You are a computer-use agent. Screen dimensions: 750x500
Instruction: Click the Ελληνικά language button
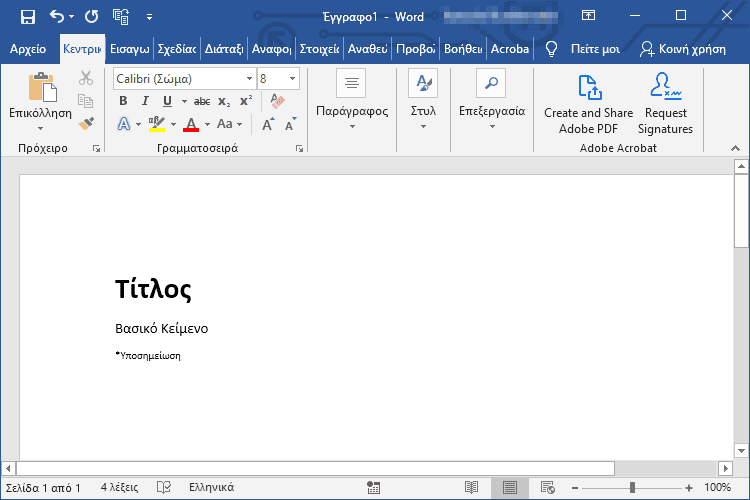[x=211, y=487]
